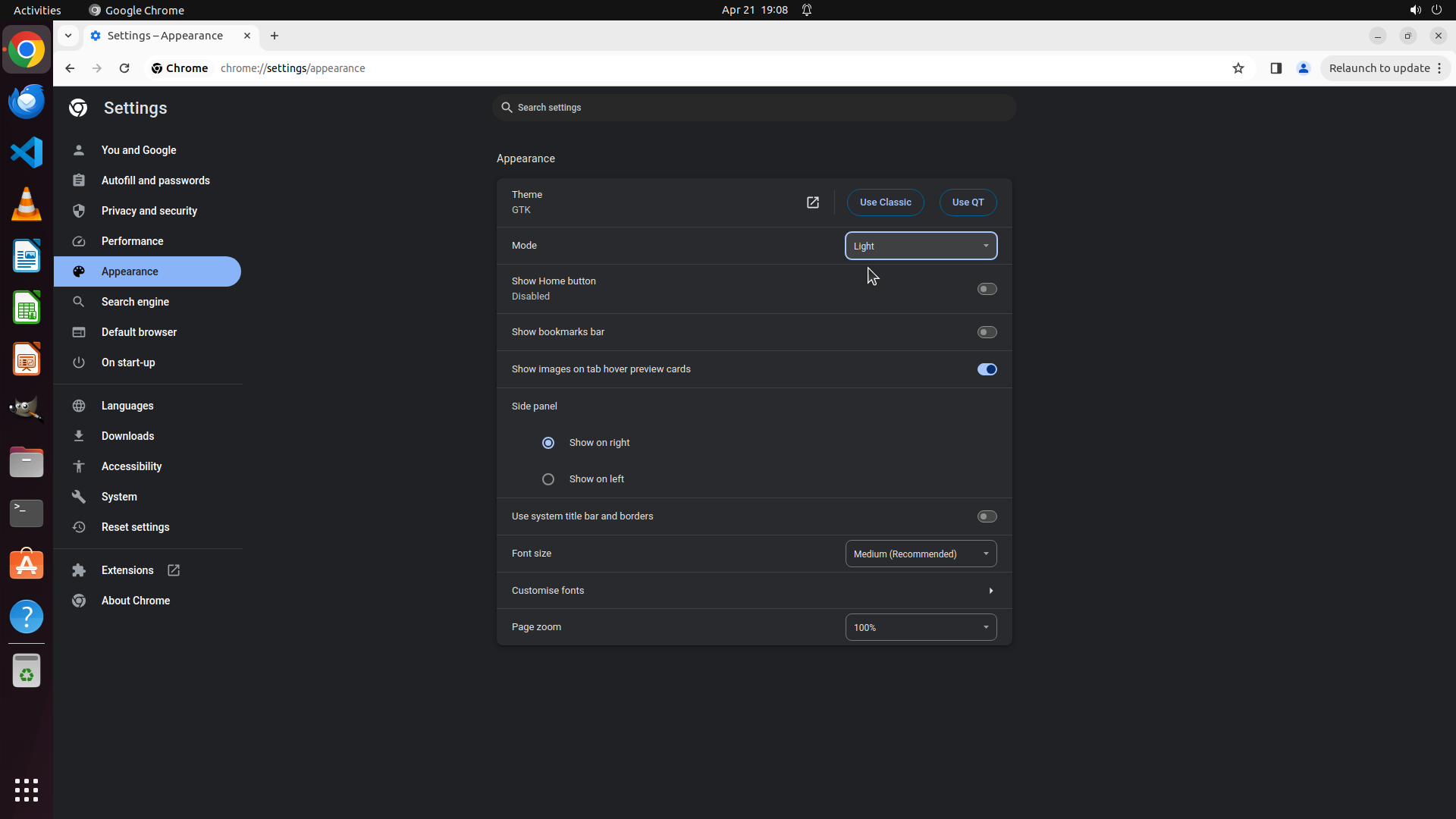1456x819 pixels.
Task: Expand the Font size dropdown
Action: click(921, 554)
